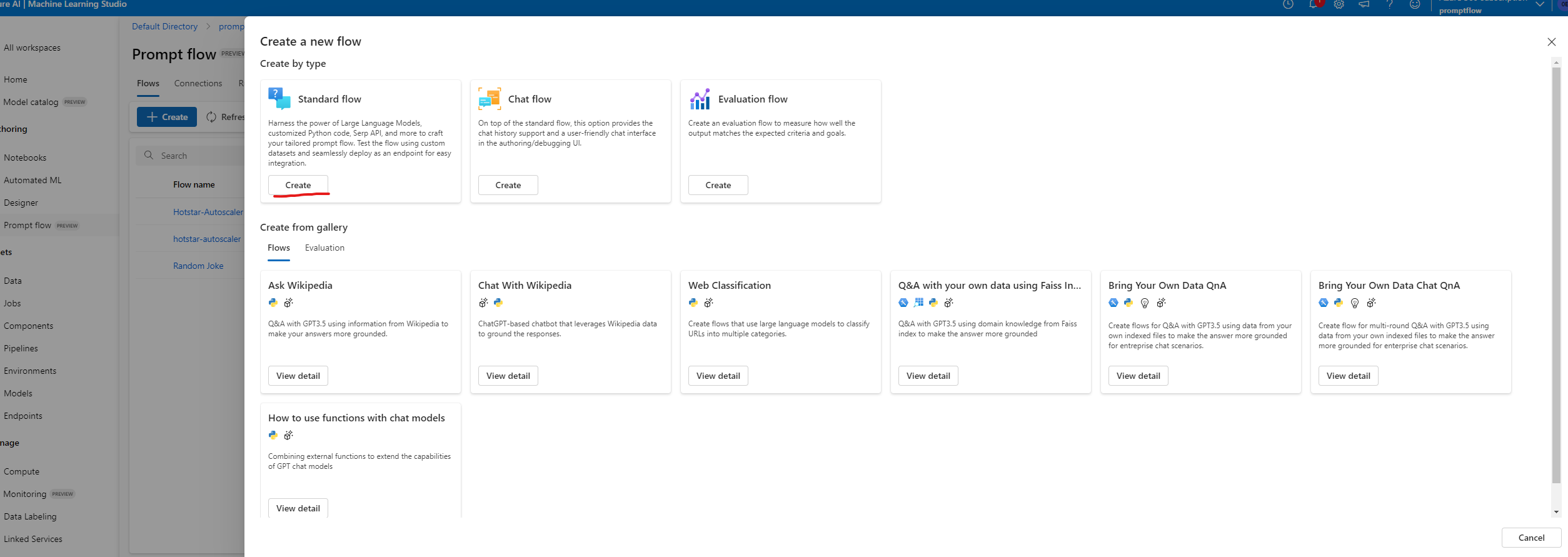Click LLM tool icon on Chat With Wikipedia card
The height and width of the screenshot is (557, 1568).
pyautogui.click(x=483, y=303)
